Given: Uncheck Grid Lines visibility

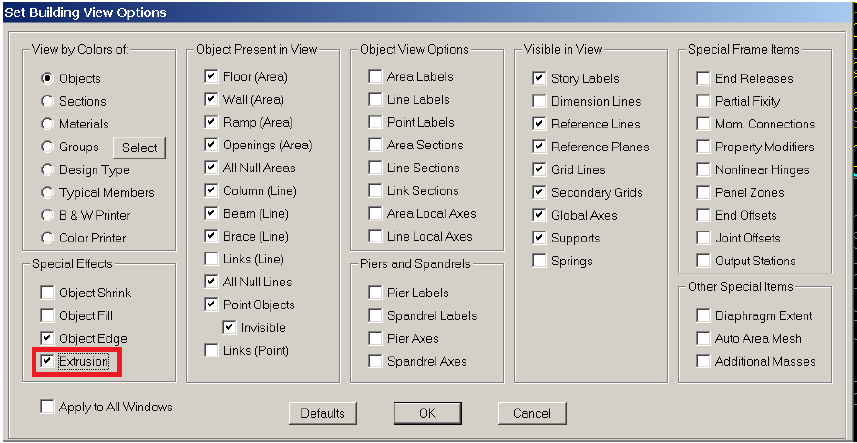Looking at the screenshot, I should 539,169.
